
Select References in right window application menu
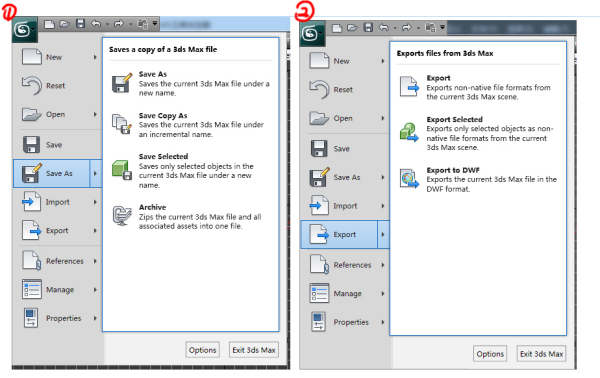[346, 265]
